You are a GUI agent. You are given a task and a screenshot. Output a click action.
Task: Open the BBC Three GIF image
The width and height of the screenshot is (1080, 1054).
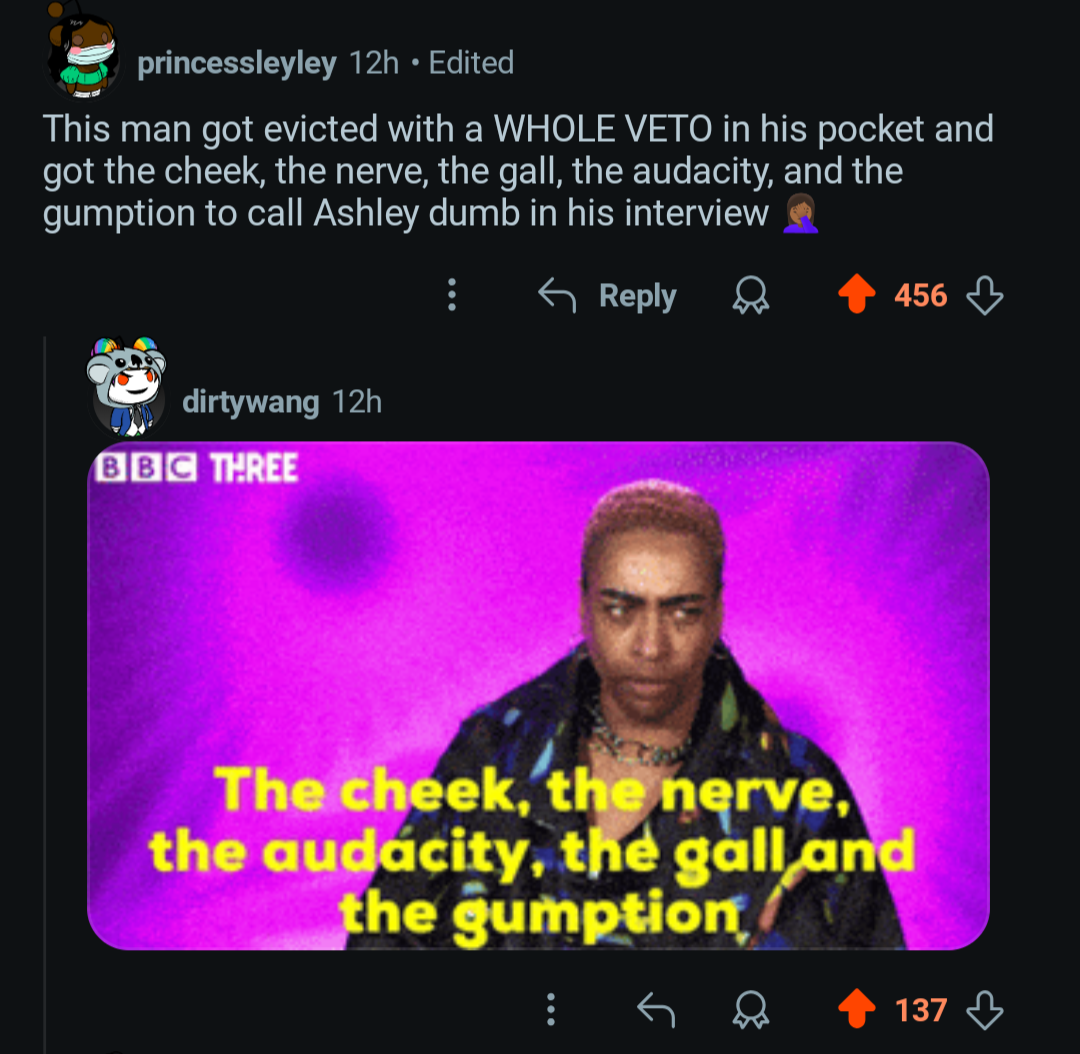pos(538,696)
